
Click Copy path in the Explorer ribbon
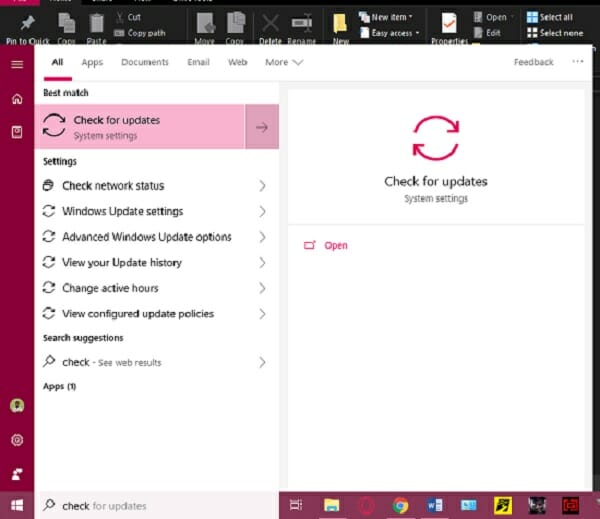click(140, 33)
